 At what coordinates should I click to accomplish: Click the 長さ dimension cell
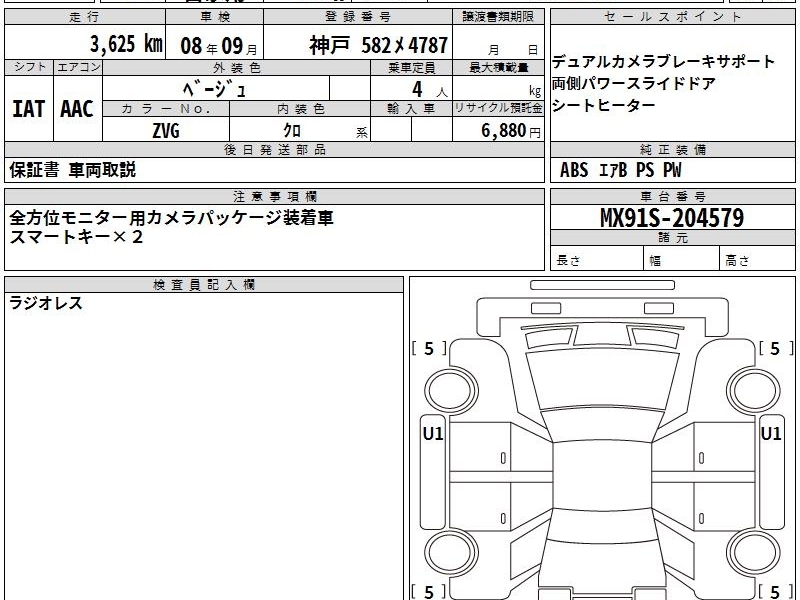(x=597, y=258)
